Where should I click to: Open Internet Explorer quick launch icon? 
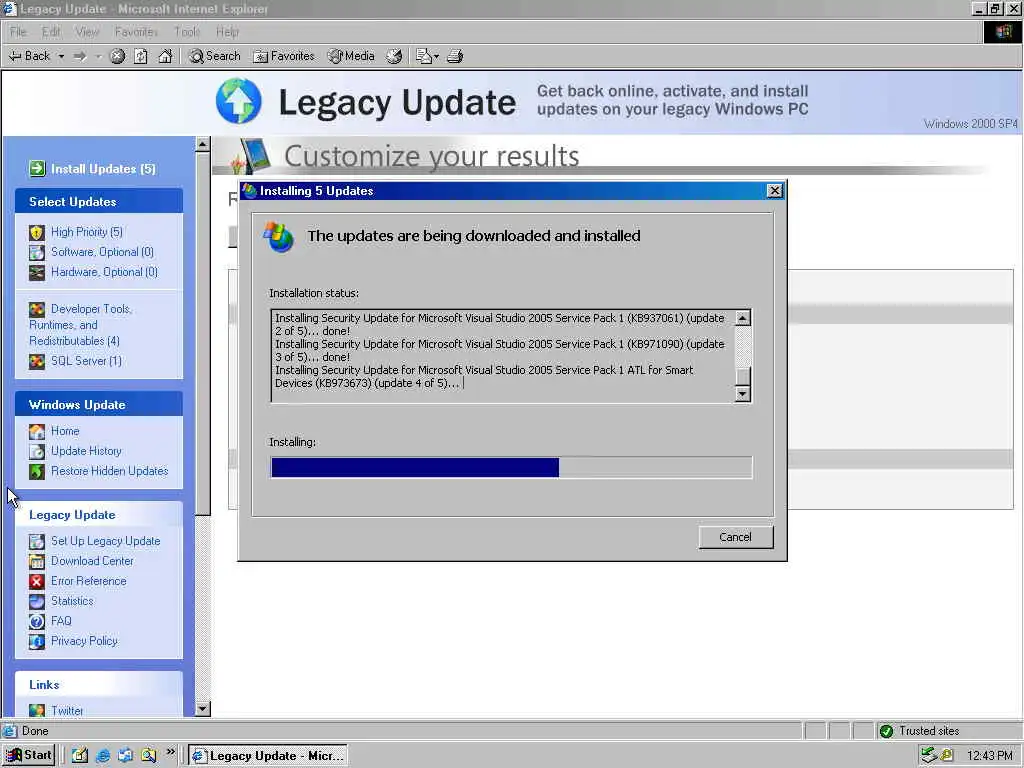(x=103, y=756)
